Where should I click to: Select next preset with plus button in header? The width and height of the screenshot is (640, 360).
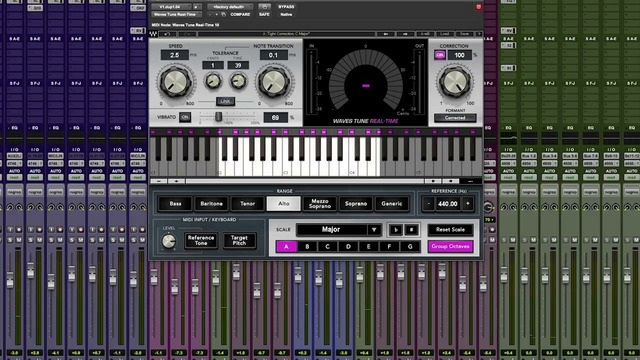(217, 14)
